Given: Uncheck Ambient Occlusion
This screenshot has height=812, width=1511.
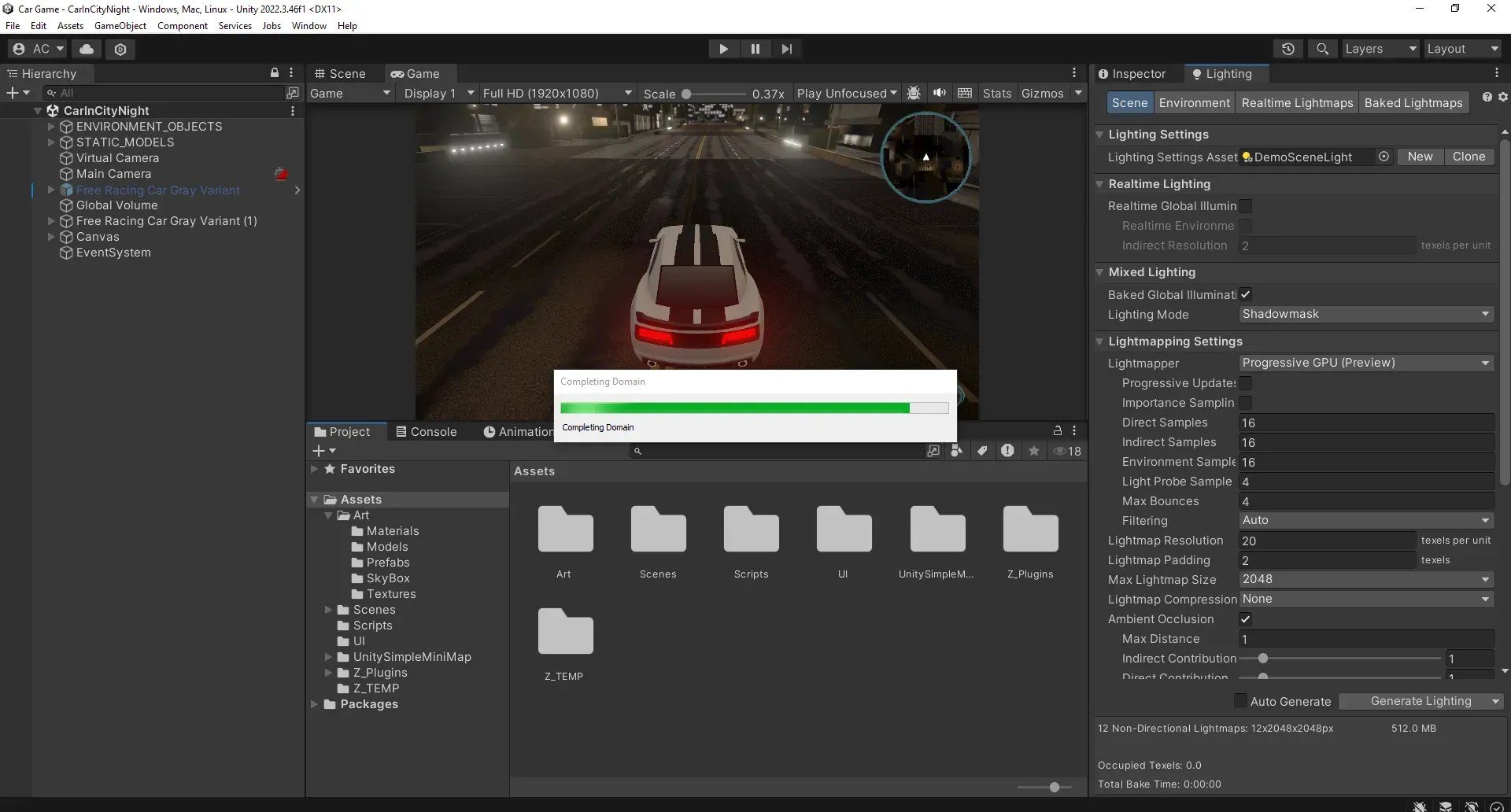Looking at the screenshot, I should click(1245, 619).
